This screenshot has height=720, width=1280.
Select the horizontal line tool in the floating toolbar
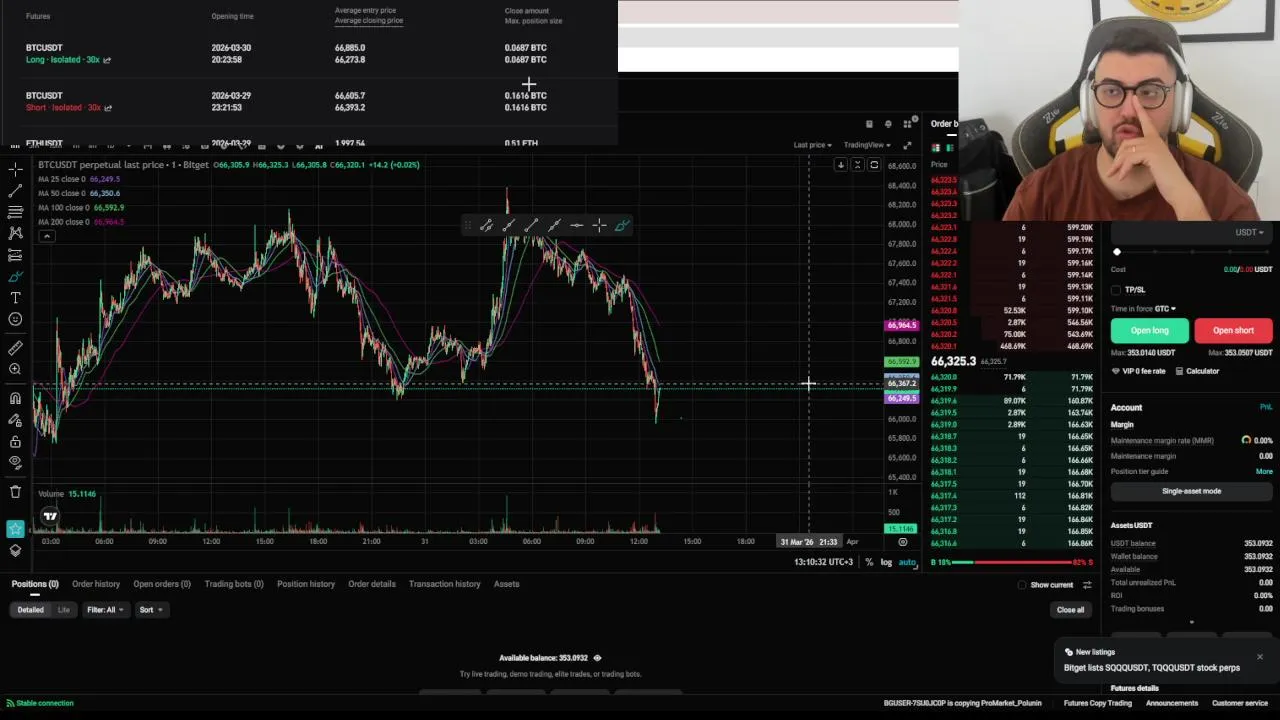[x=577, y=226]
